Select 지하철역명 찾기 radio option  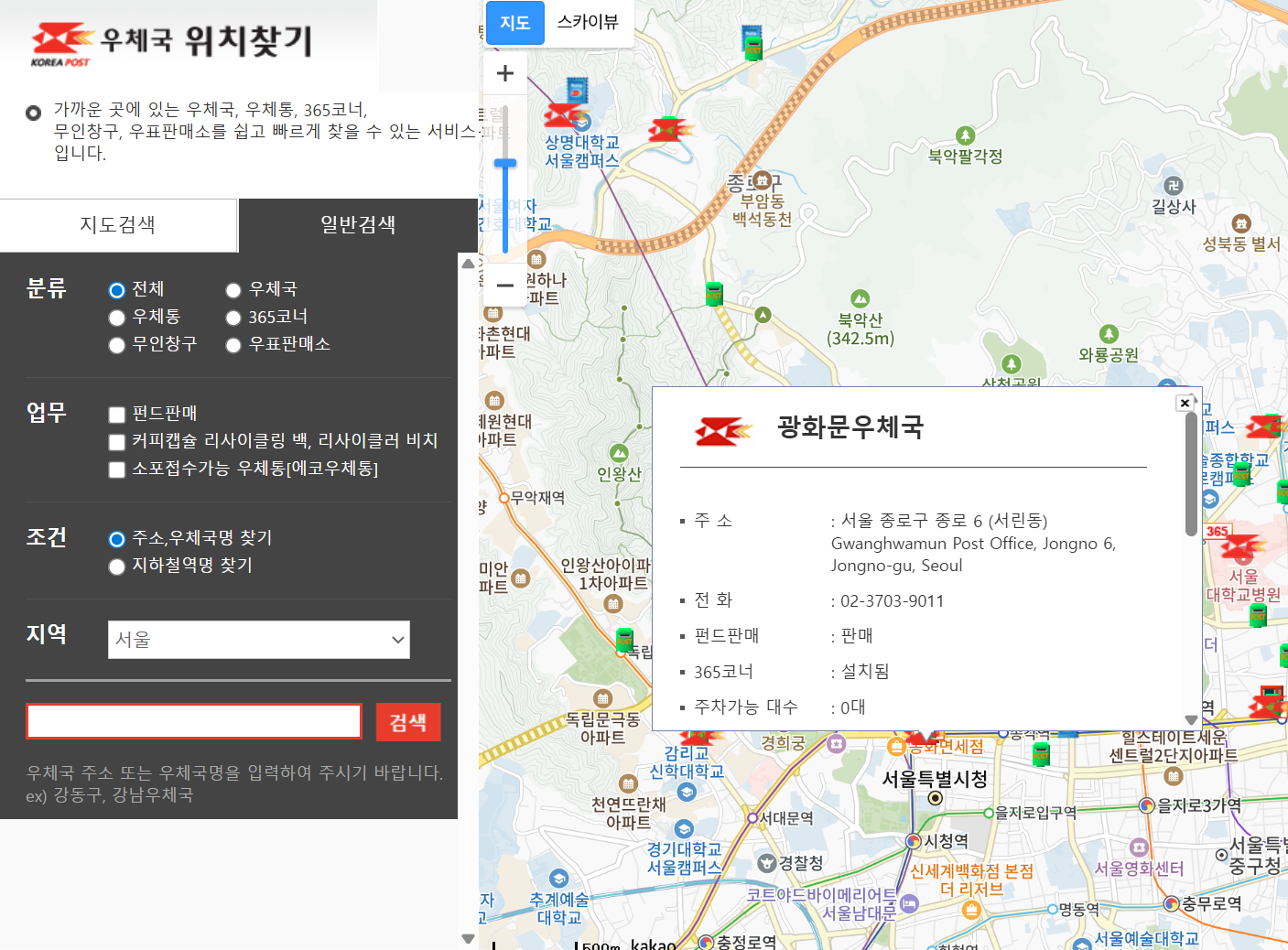[x=117, y=567]
